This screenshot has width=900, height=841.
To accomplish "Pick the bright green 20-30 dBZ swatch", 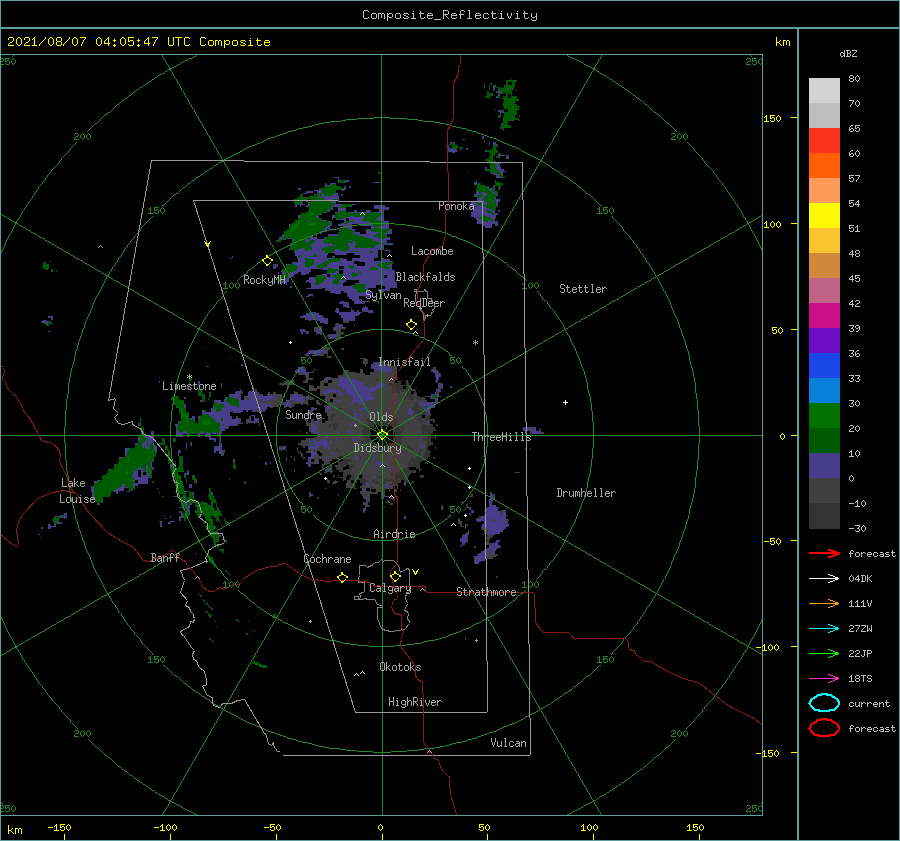I will pyautogui.click(x=824, y=415).
